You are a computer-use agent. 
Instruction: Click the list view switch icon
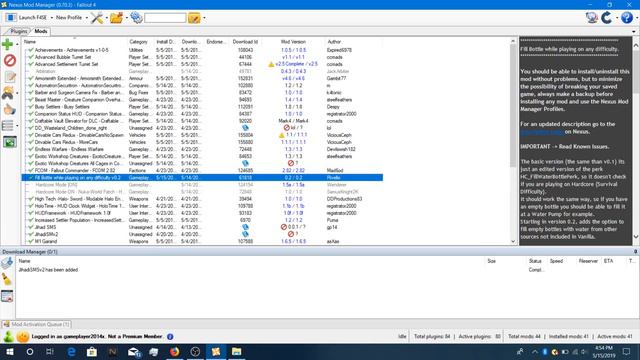tap(8, 125)
